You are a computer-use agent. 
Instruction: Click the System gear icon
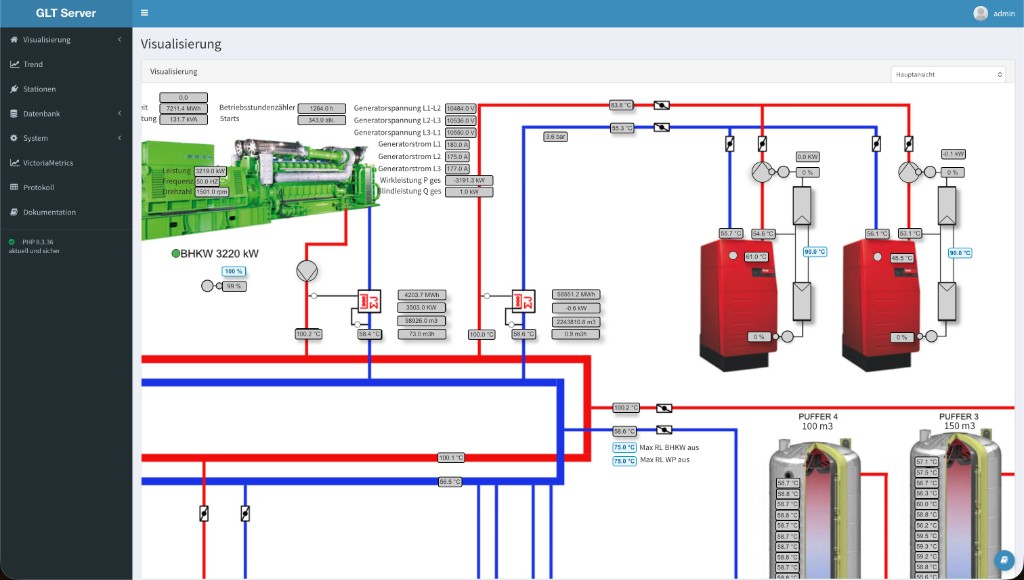point(14,138)
